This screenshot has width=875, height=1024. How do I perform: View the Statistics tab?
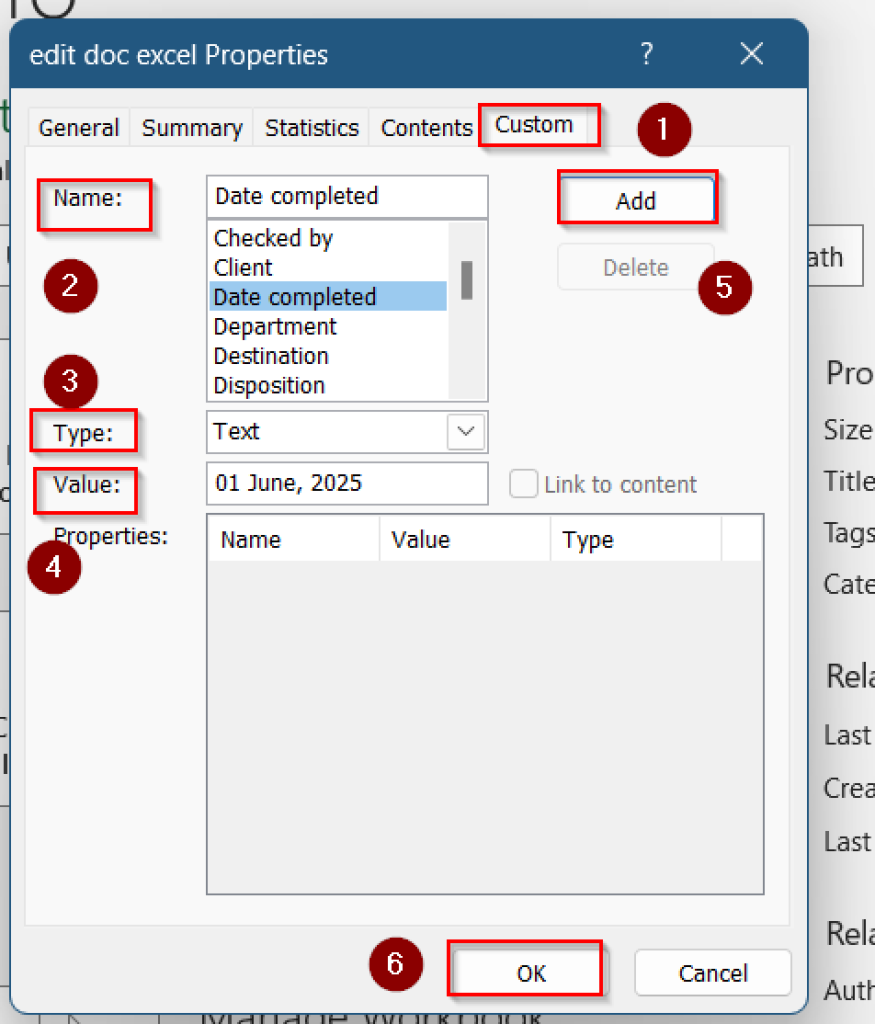(x=311, y=127)
